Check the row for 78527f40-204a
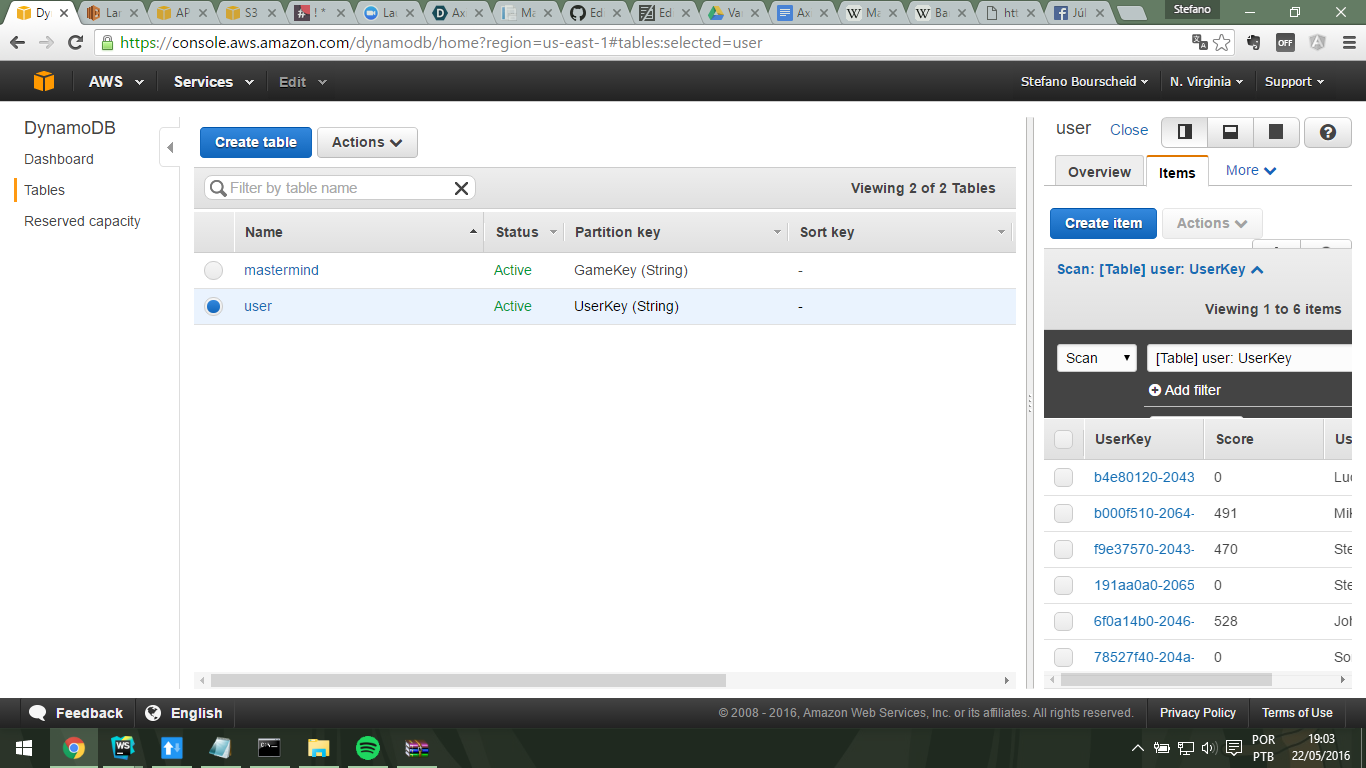Viewport: 1366px width, 768px height. pyautogui.click(x=1063, y=657)
